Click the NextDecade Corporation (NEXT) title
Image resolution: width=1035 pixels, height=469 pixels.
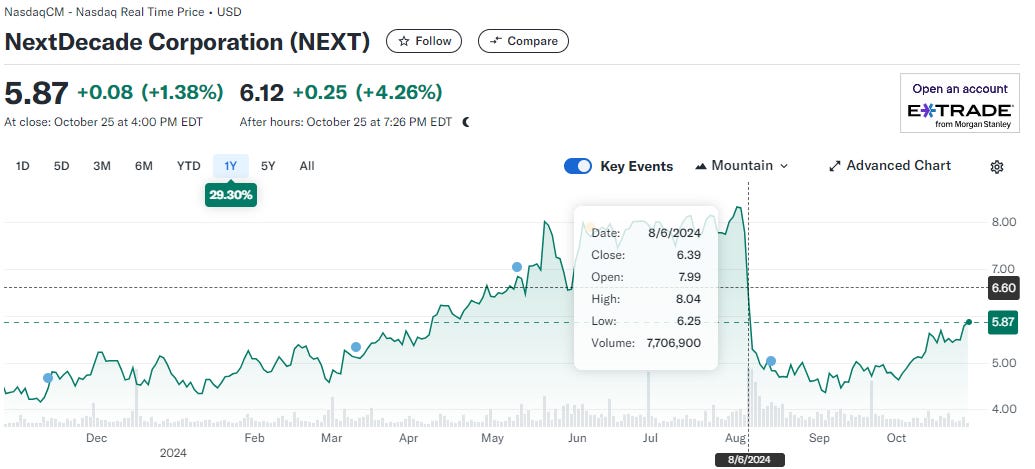click(187, 42)
